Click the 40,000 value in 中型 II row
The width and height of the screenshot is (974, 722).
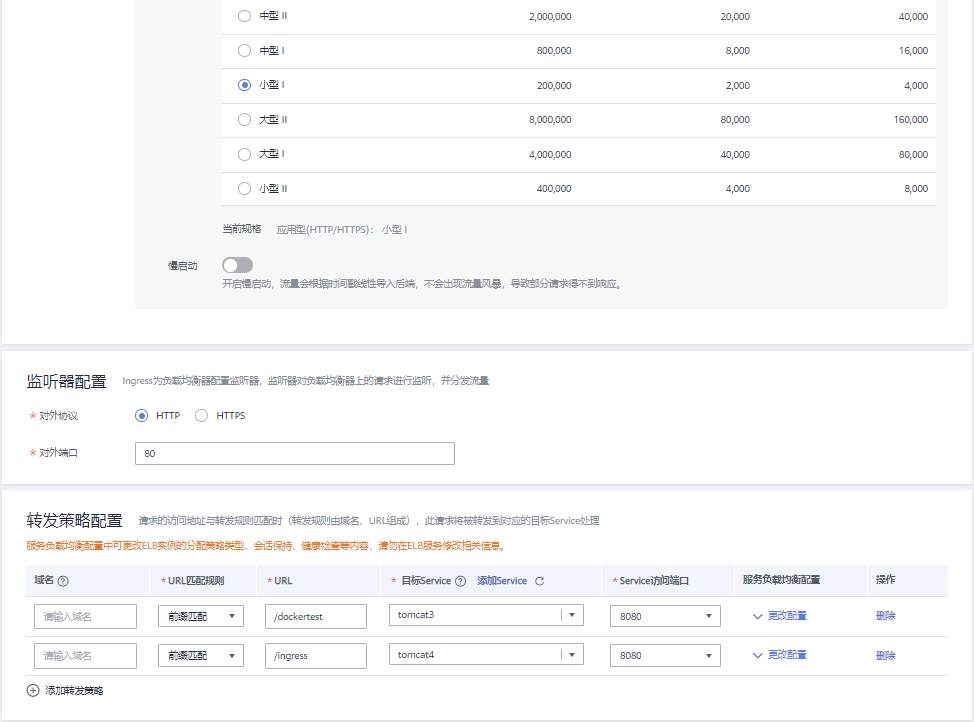(913, 17)
